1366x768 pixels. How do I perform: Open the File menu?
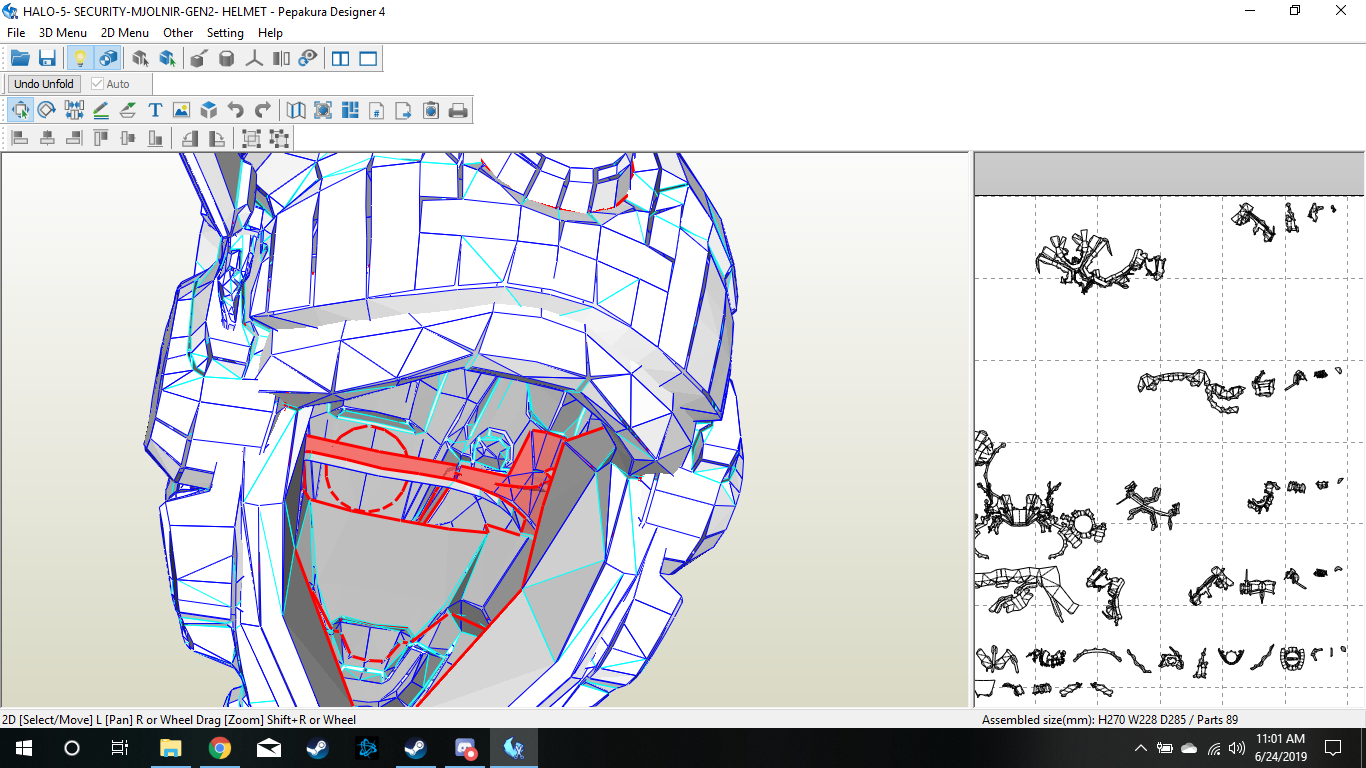coord(16,33)
